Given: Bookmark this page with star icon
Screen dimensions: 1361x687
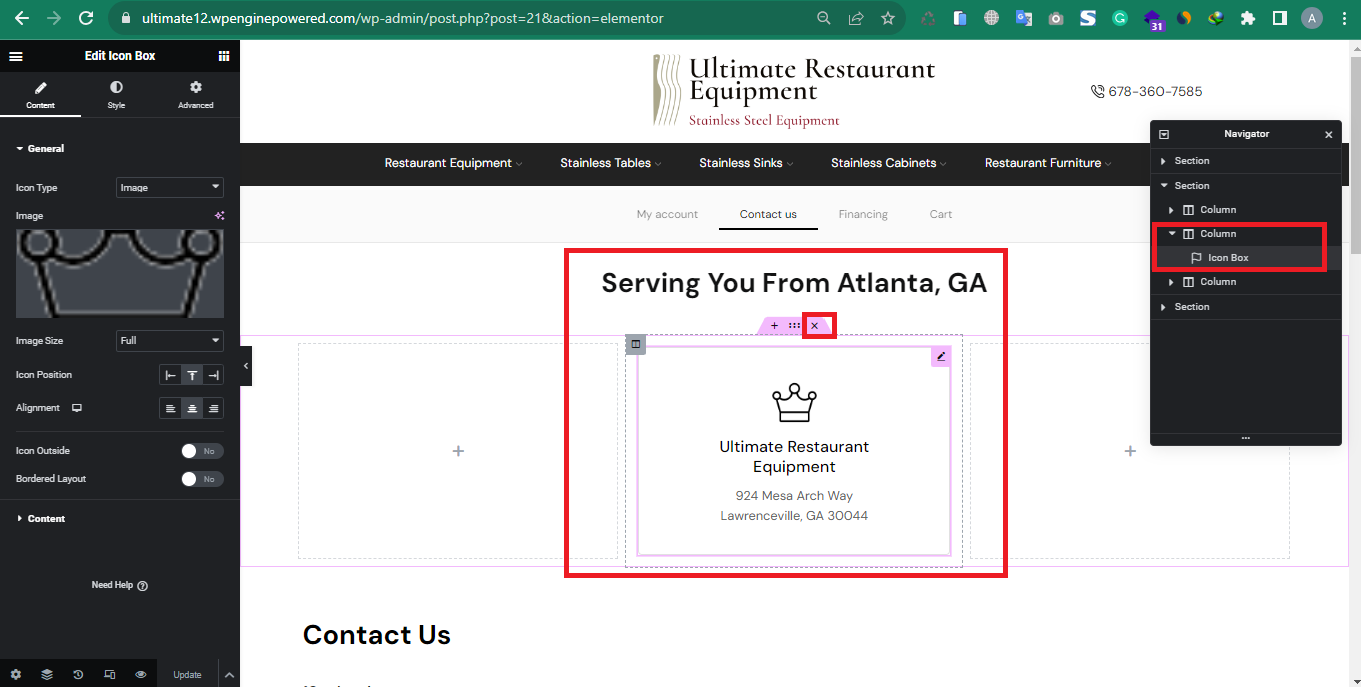Looking at the screenshot, I should [888, 18].
